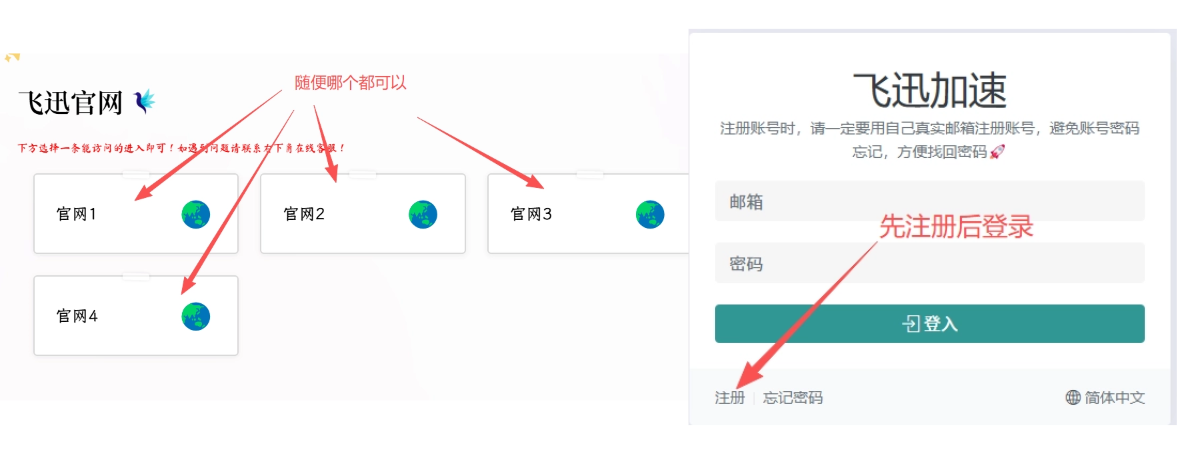
Task: Click the rocket emoji after 方便找回密码
Action: coord(997,152)
